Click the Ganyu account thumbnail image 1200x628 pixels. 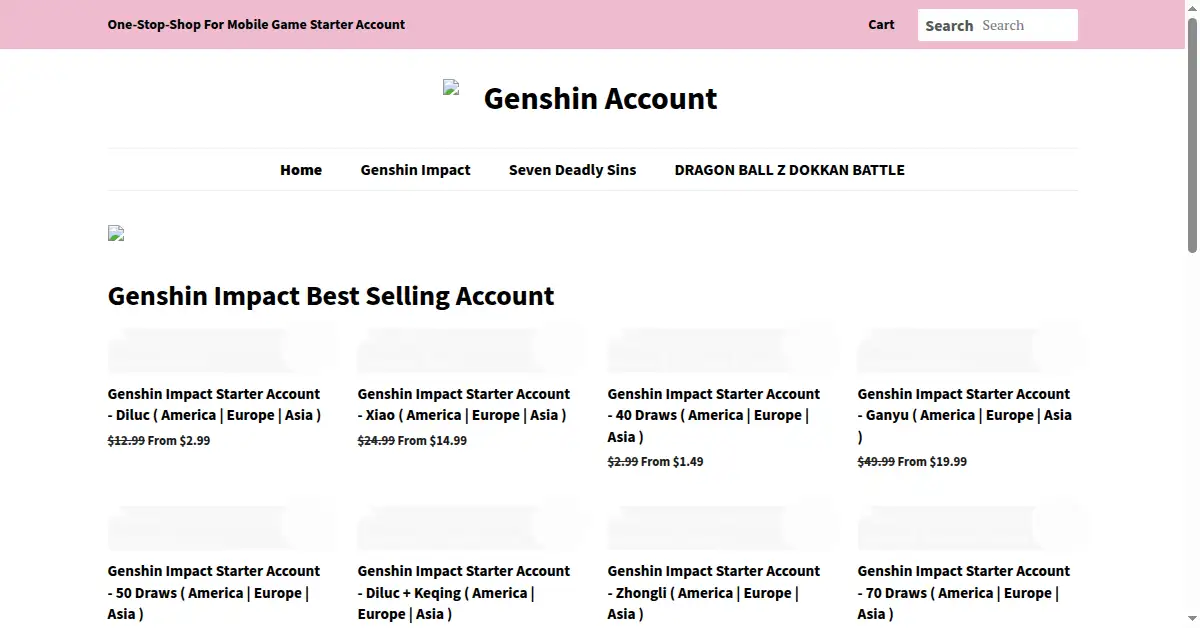[967, 350]
